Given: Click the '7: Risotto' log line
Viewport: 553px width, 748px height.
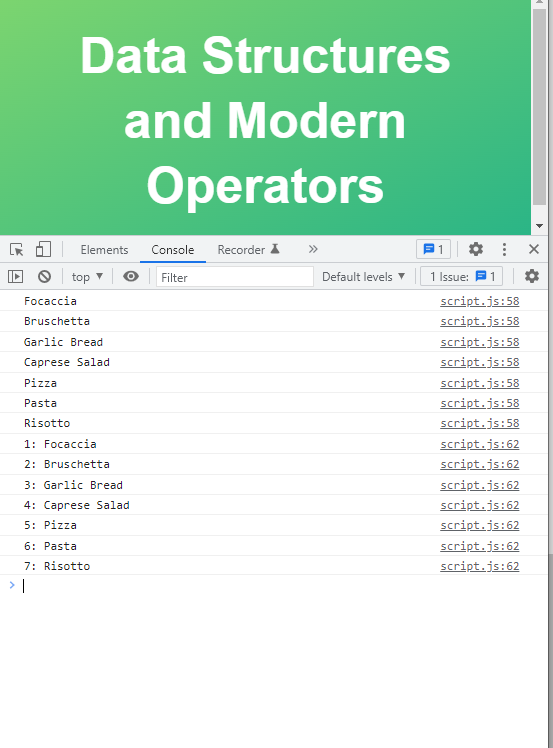Looking at the screenshot, I should pyautogui.click(x=57, y=566).
